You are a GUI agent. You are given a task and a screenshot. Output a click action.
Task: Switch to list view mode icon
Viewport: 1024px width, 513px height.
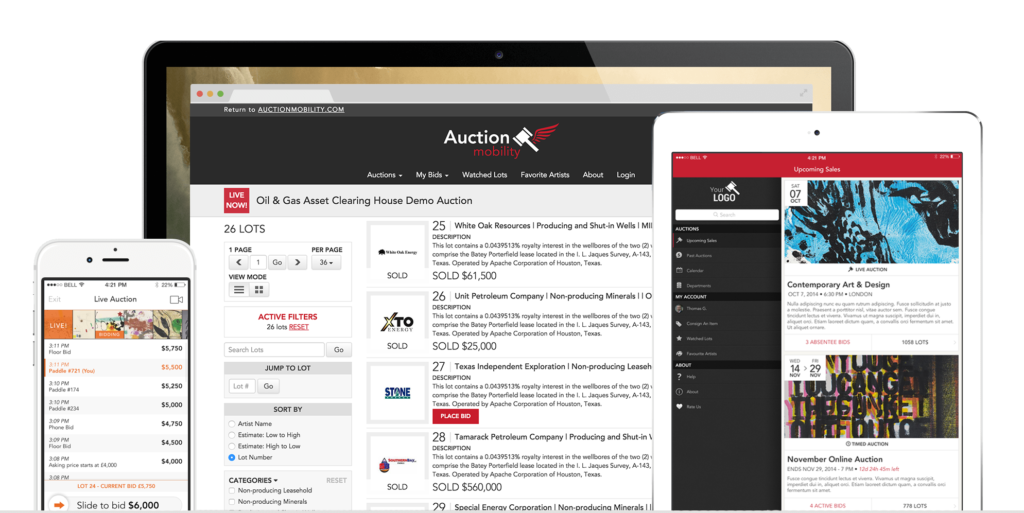[x=239, y=290]
